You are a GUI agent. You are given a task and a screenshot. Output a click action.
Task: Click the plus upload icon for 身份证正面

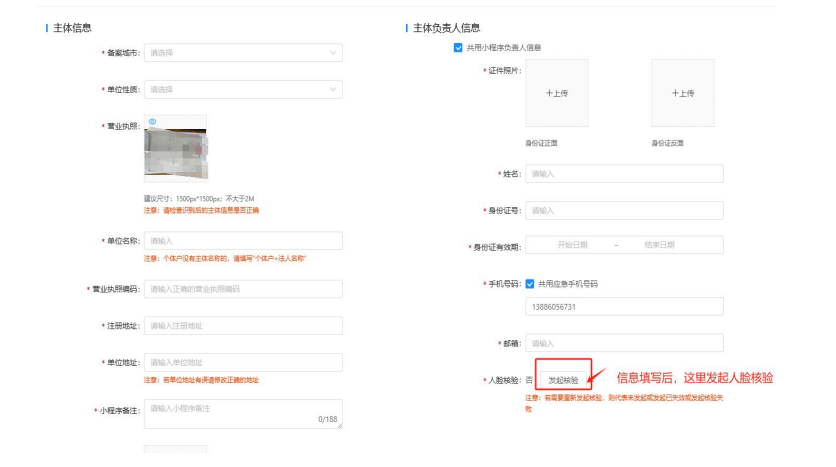556,93
